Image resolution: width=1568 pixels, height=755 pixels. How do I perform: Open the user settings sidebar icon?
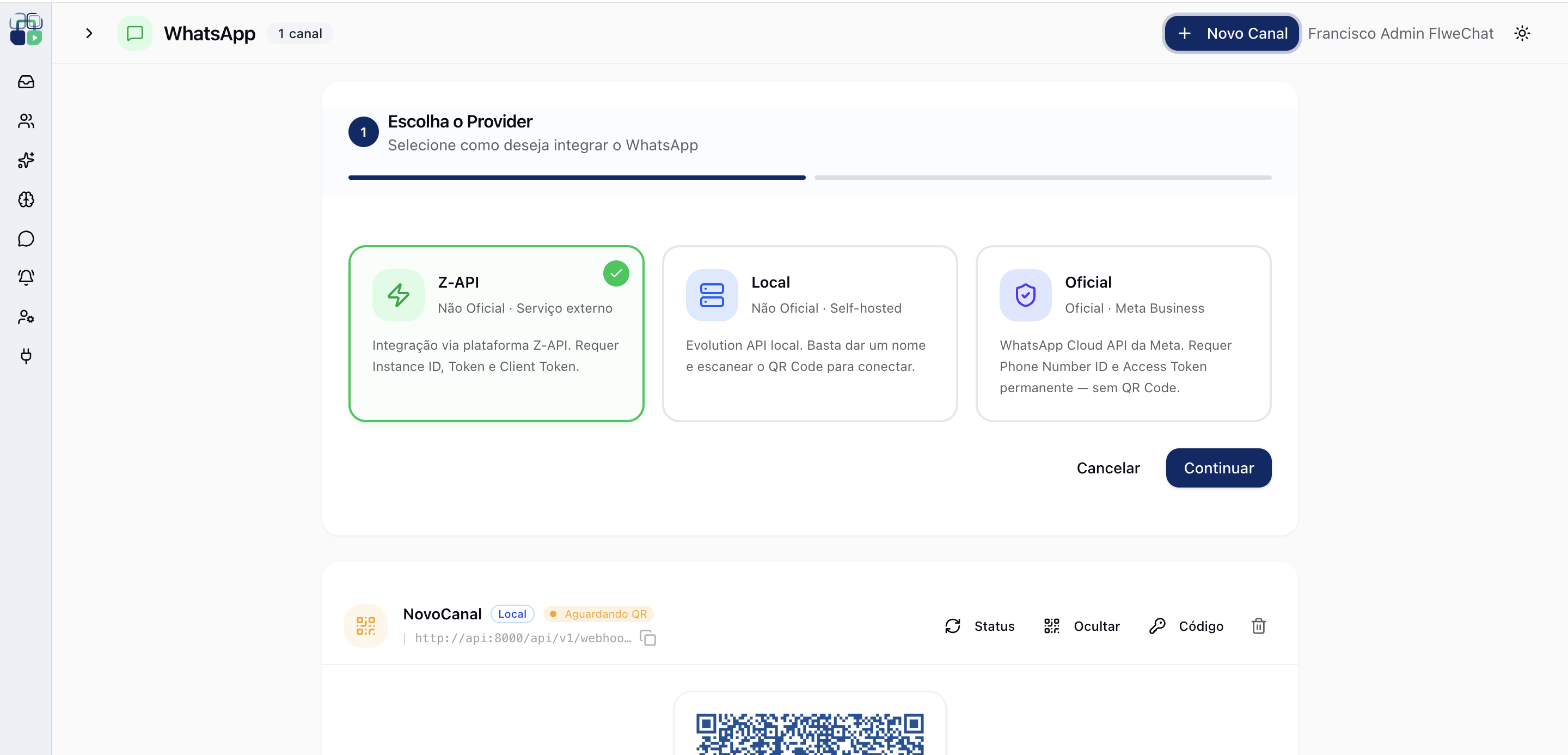pos(26,316)
